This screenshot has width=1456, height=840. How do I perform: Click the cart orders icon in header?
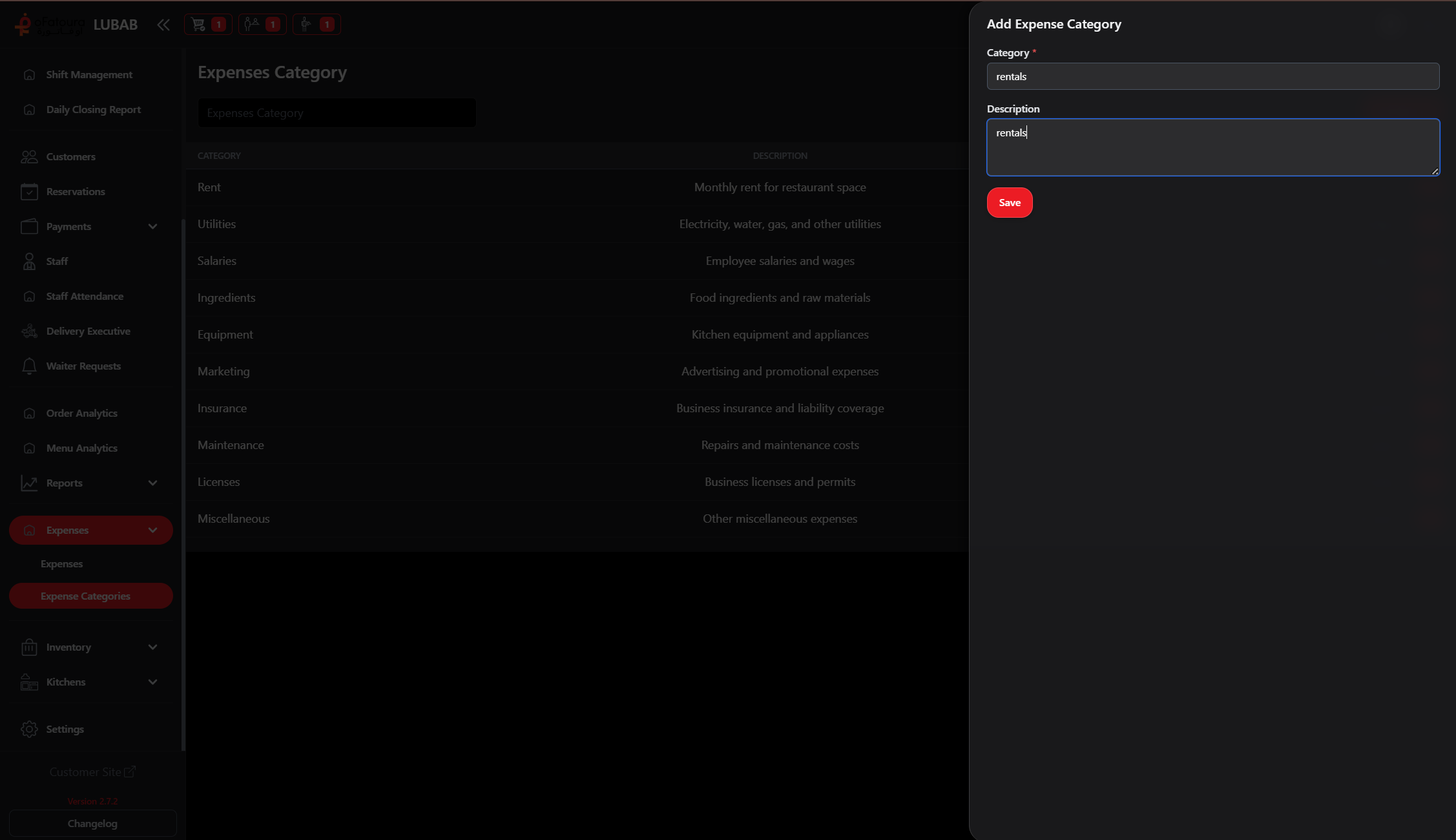198,25
